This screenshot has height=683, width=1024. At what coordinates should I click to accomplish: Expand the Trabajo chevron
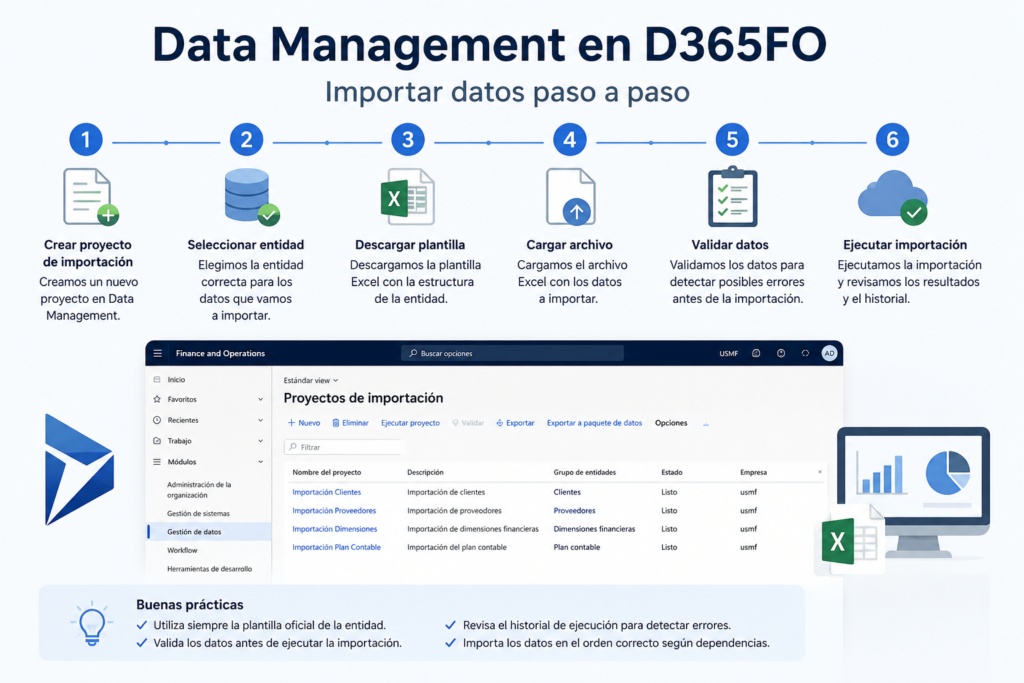pos(261,441)
